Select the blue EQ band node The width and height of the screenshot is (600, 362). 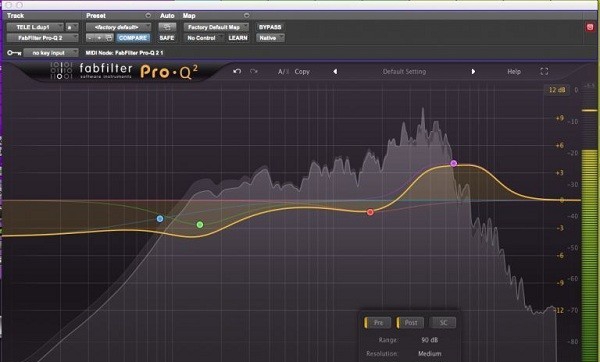[x=160, y=219]
